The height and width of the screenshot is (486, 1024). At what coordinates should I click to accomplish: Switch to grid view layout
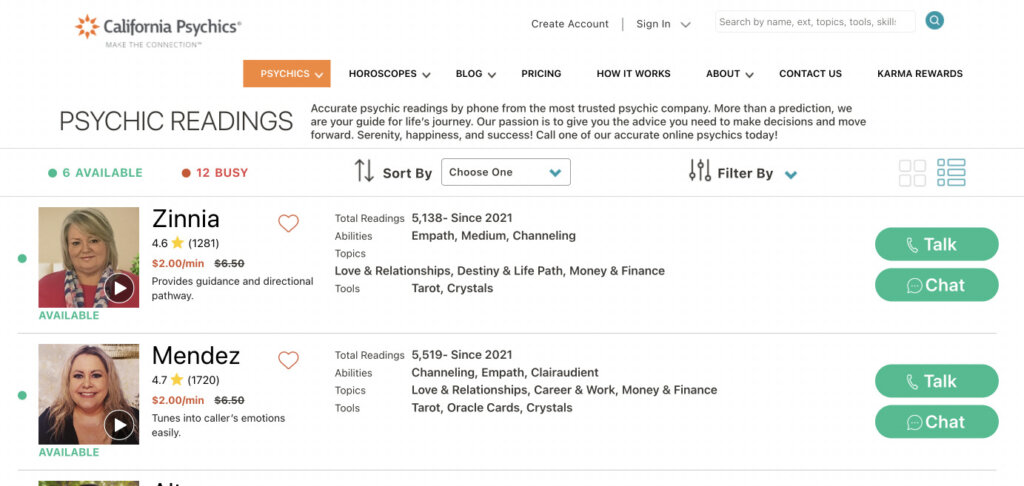(x=912, y=173)
